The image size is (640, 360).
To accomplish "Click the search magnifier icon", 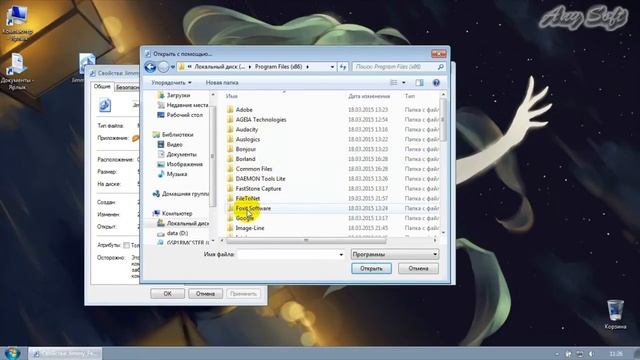I will 440,67.
